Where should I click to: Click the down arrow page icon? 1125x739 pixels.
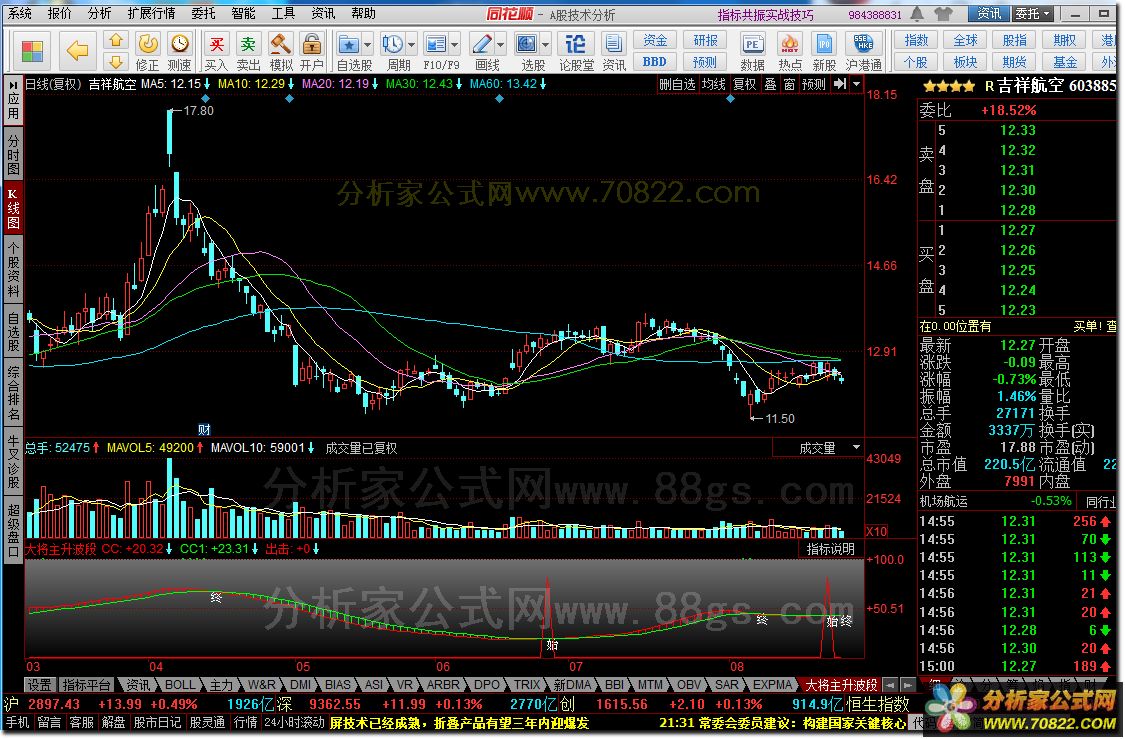[x=116, y=62]
